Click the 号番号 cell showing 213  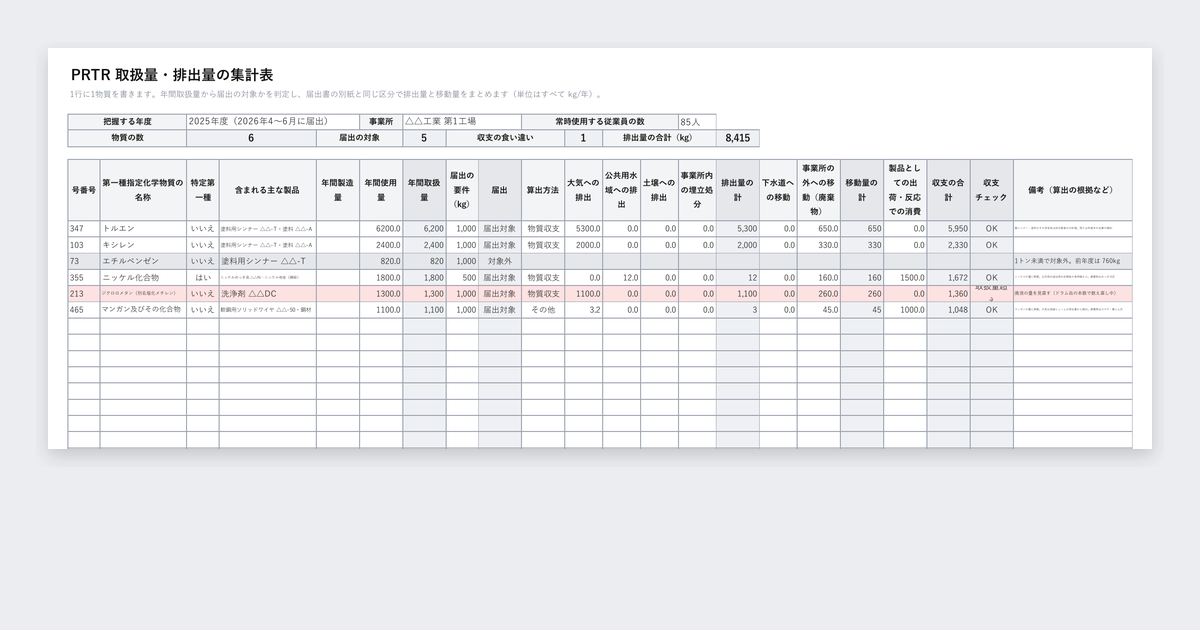click(x=83, y=294)
